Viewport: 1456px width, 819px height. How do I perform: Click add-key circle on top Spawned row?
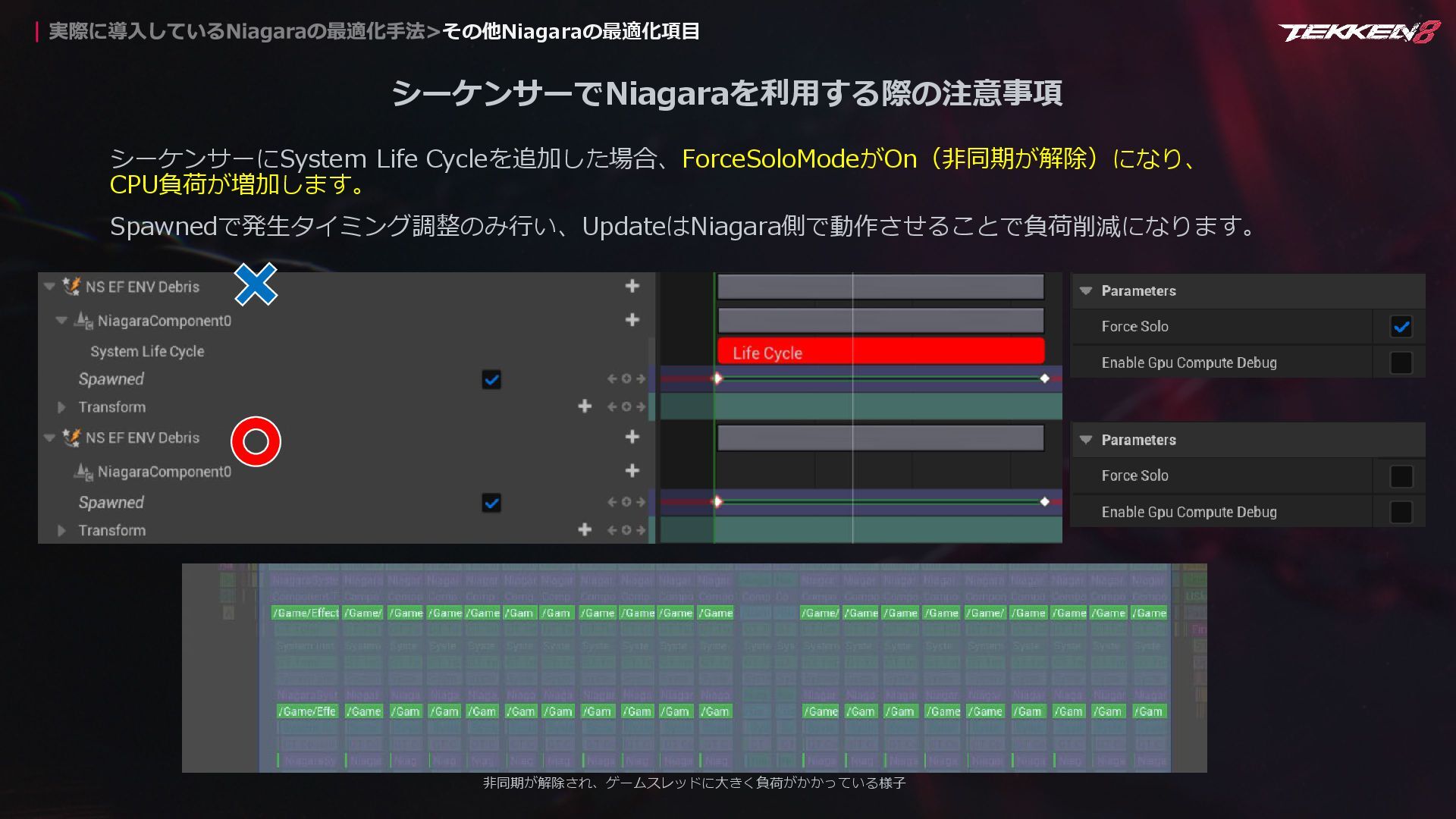click(626, 378)
